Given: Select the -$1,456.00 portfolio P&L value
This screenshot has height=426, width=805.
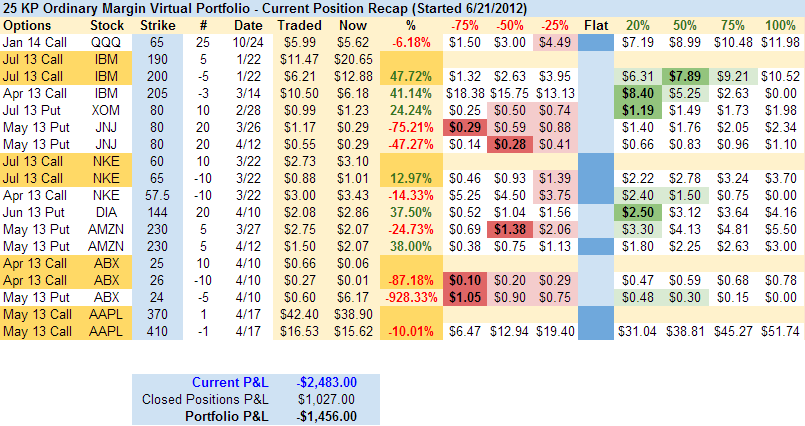Looking at the screenshot, I should pyautogui.click(x=328, y=416).
